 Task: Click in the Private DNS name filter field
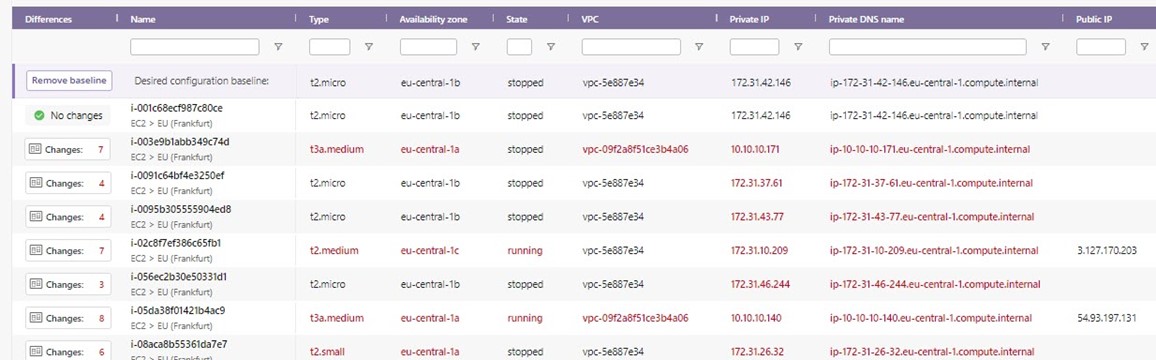[927, 46]
